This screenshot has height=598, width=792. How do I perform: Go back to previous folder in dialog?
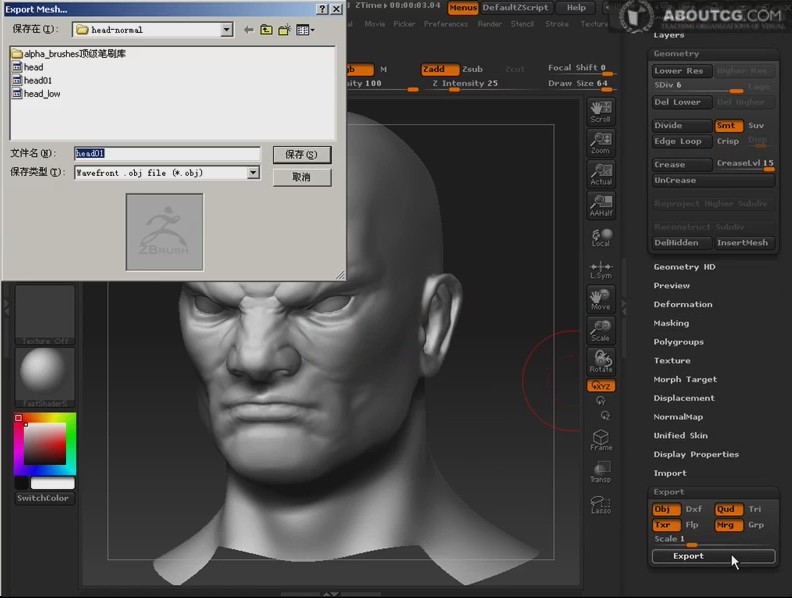[x=248, y=30]
